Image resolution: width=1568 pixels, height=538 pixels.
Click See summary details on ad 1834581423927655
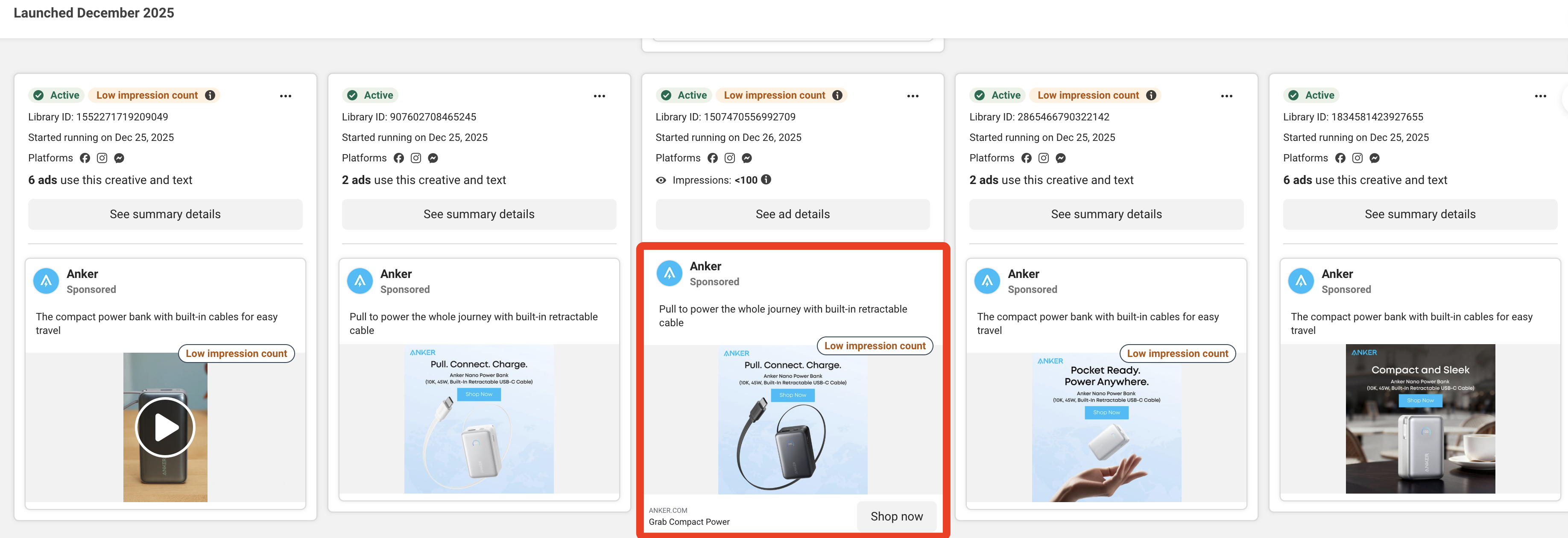1419,214
